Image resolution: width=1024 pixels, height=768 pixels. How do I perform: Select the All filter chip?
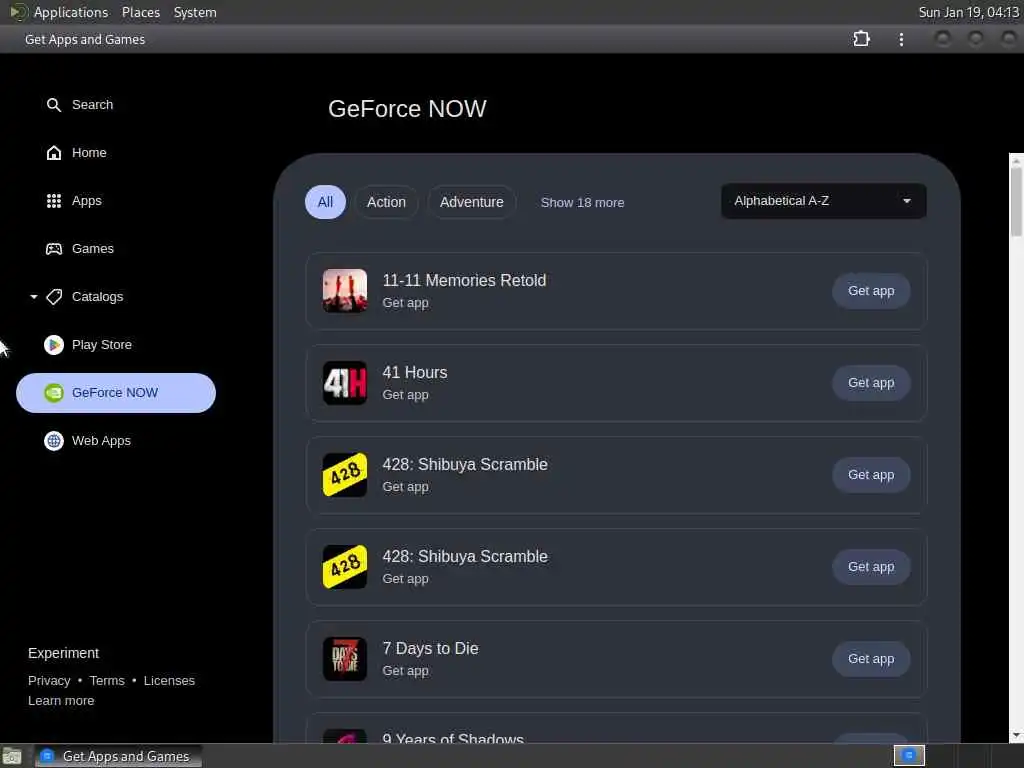tap(325, 202)
